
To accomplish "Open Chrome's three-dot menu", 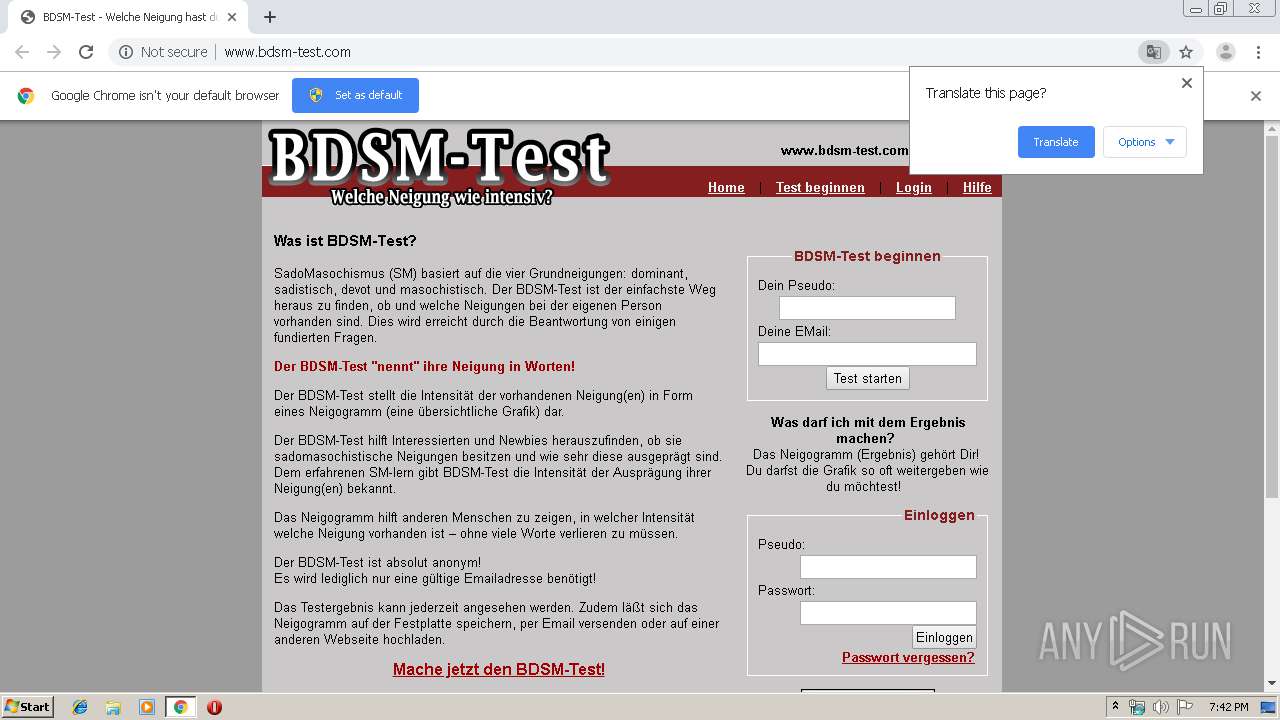I will point(1257,52).
